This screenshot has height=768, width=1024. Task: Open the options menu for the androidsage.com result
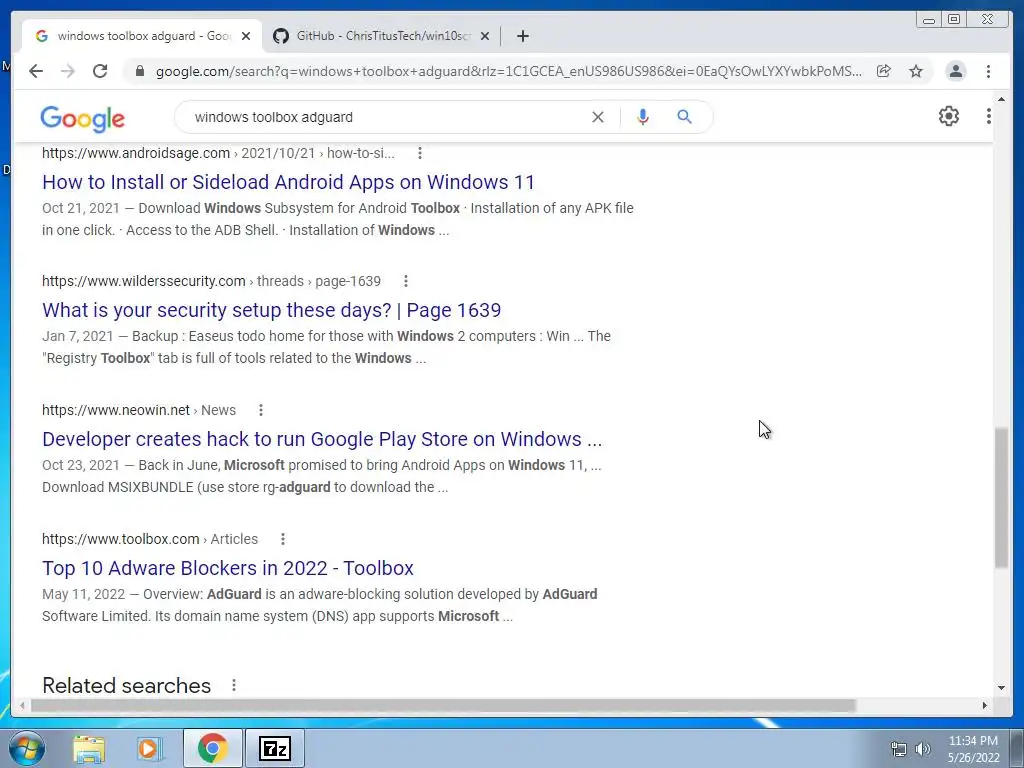[420, 153]
